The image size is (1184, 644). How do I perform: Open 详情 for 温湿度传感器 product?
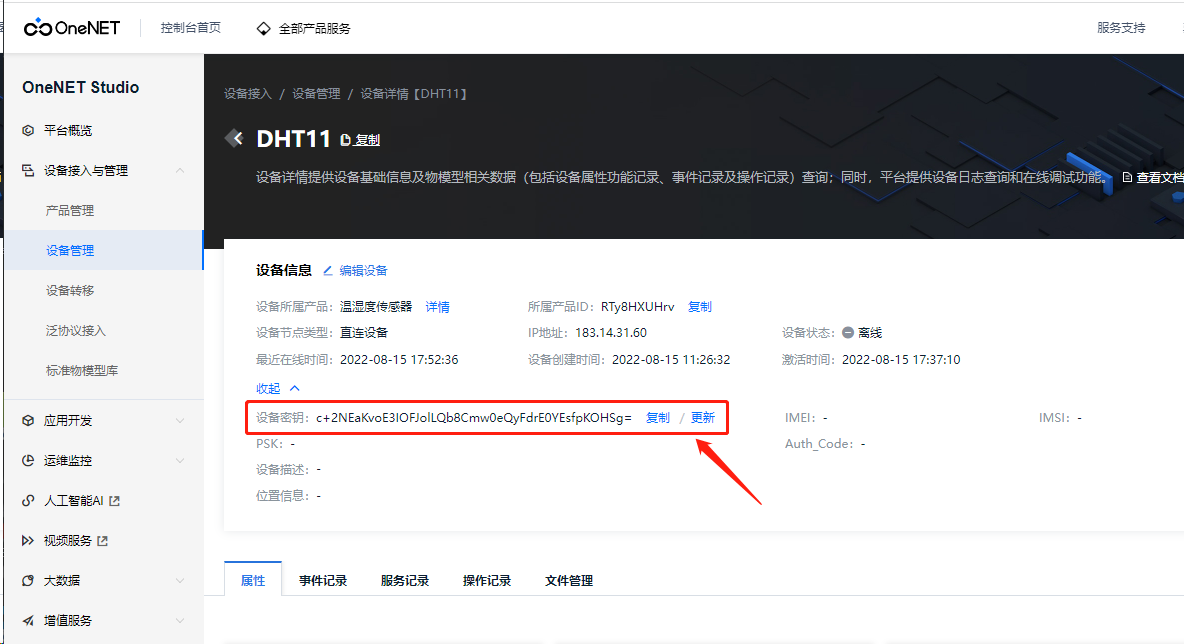[437, 307]
